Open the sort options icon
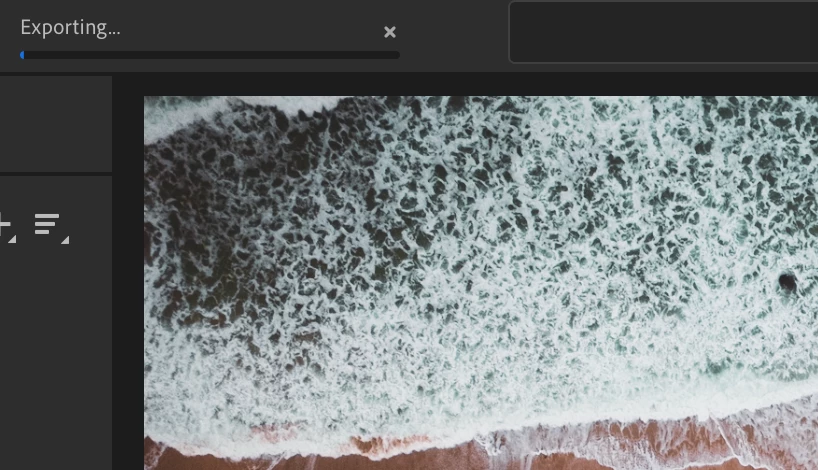 tap(51, 227)
